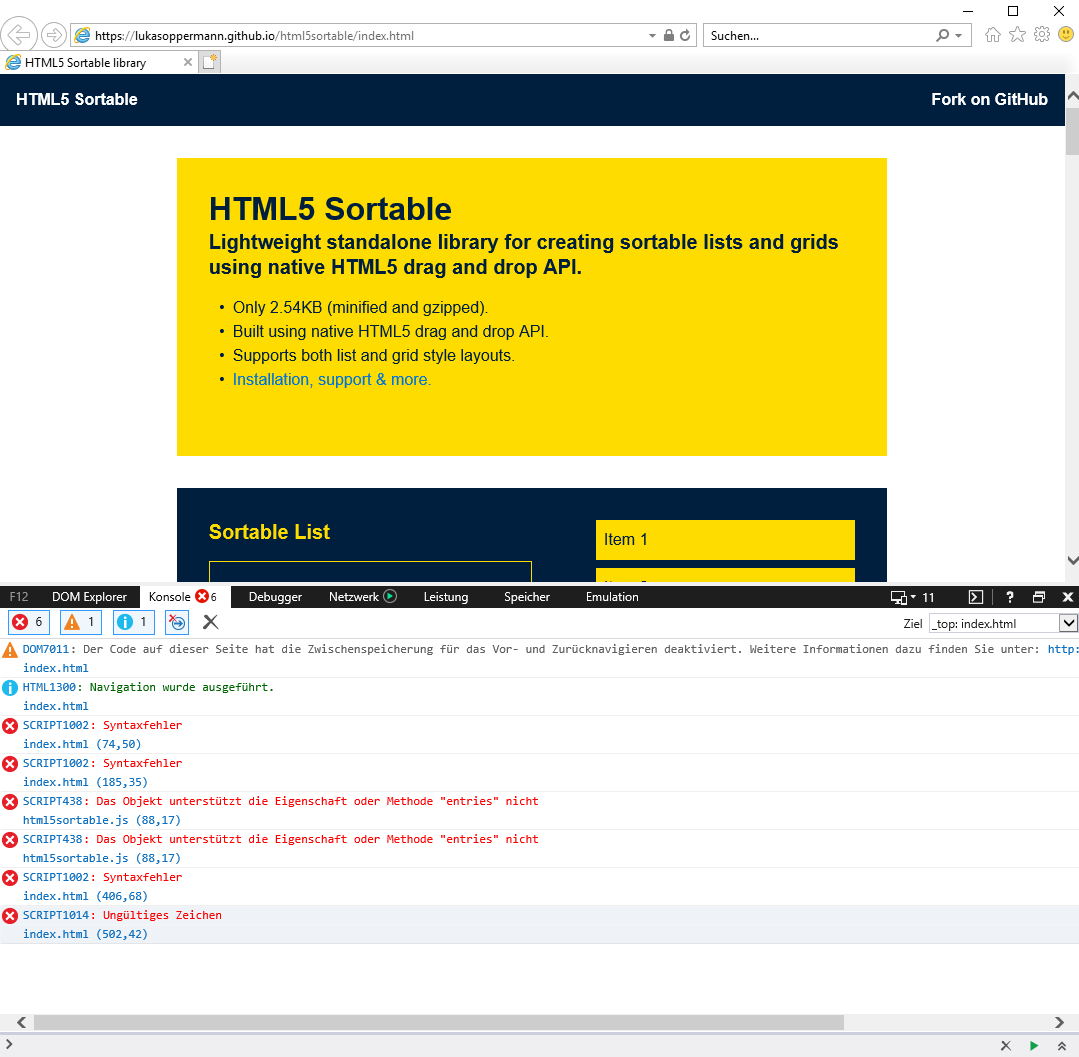Toggle the console pane icon in devtools
The height and width of the screenshot is (1057, 1079).
click(x=975, y=597)
